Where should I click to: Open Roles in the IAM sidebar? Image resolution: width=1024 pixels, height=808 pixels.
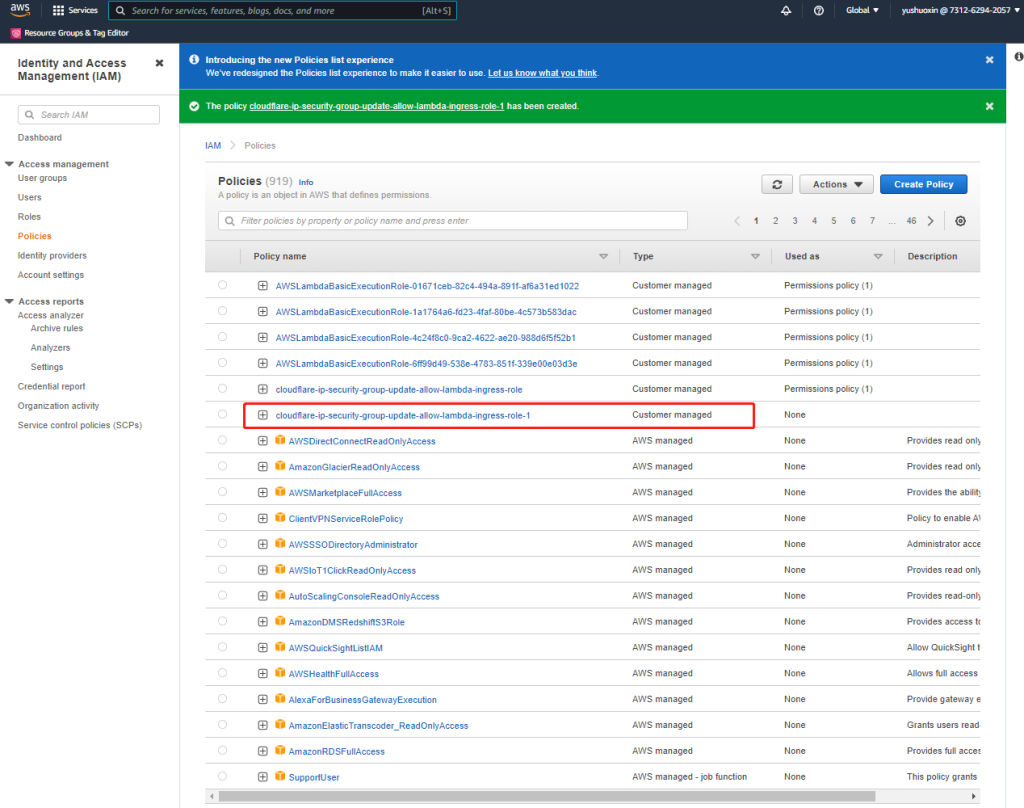click(x=29, y=217)
